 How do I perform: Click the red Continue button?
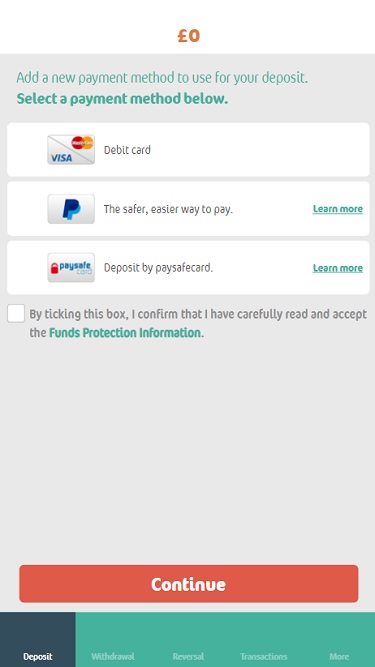pos(189,584)
